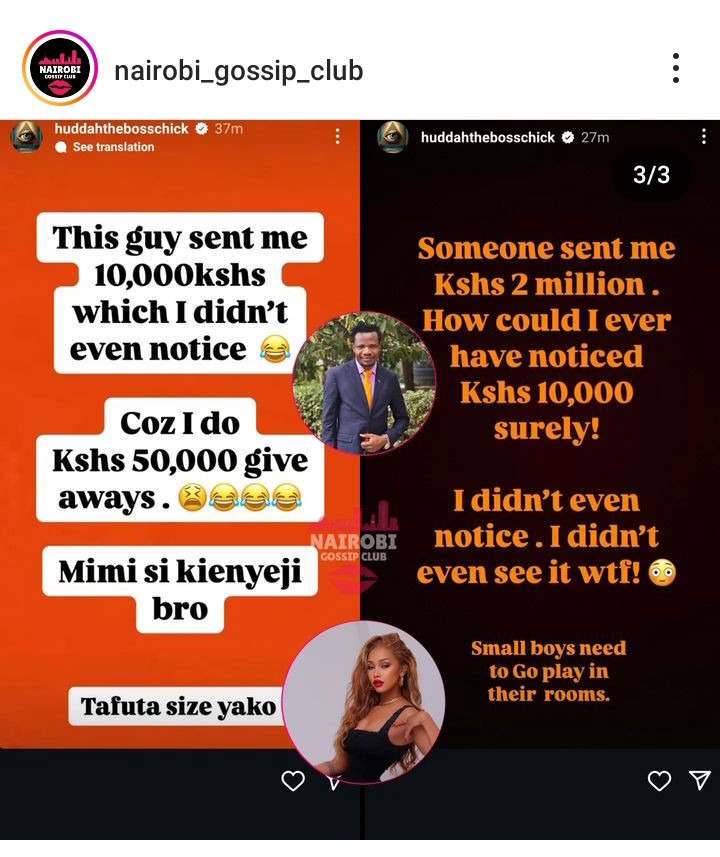Tap circular photo of woman in black top
Viewport: 720px width, 857px height.
pyautogui.click(x=364, y=702)
